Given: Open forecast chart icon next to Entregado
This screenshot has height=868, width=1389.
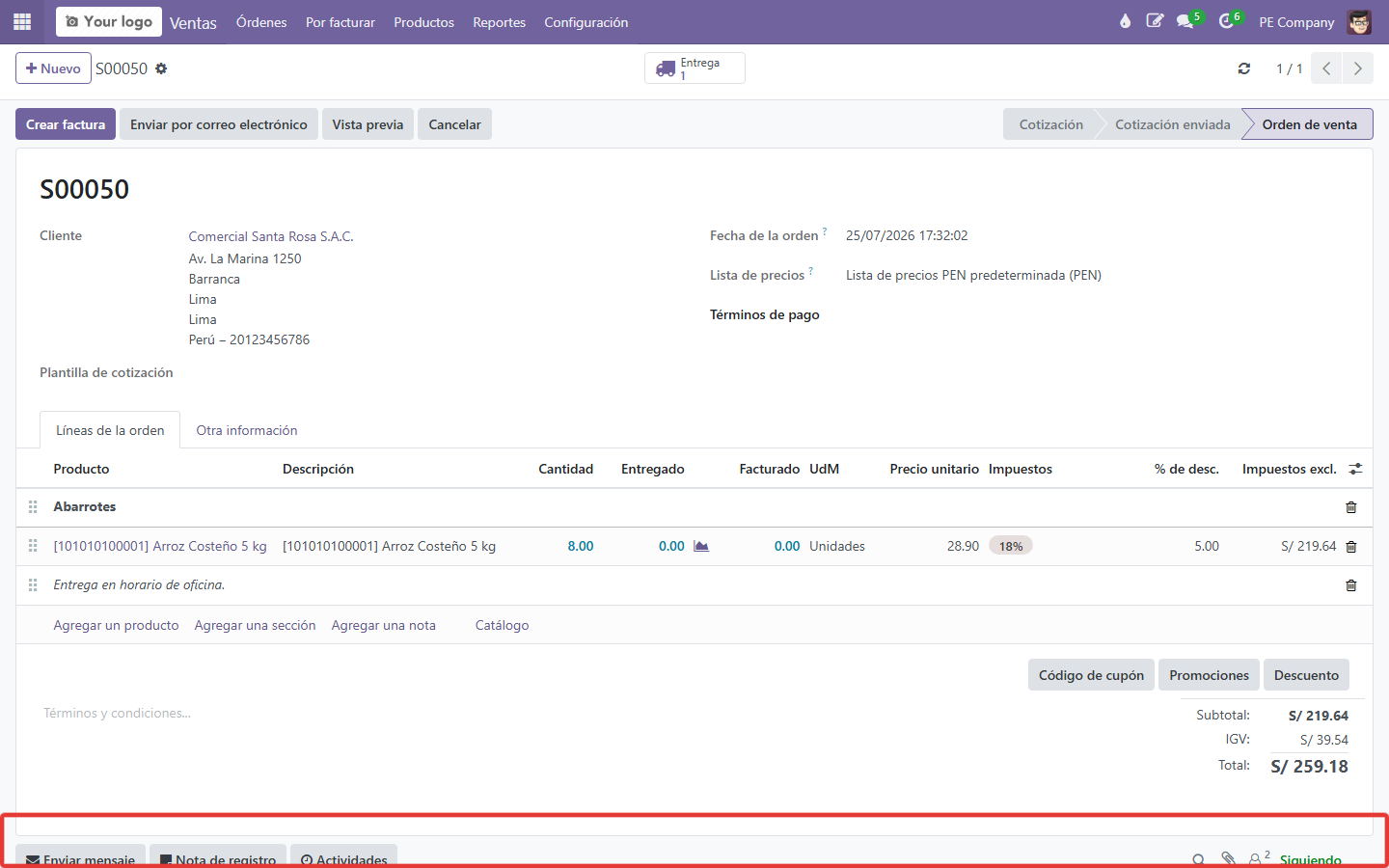Looking at the screenshot, I should point(701,546).
